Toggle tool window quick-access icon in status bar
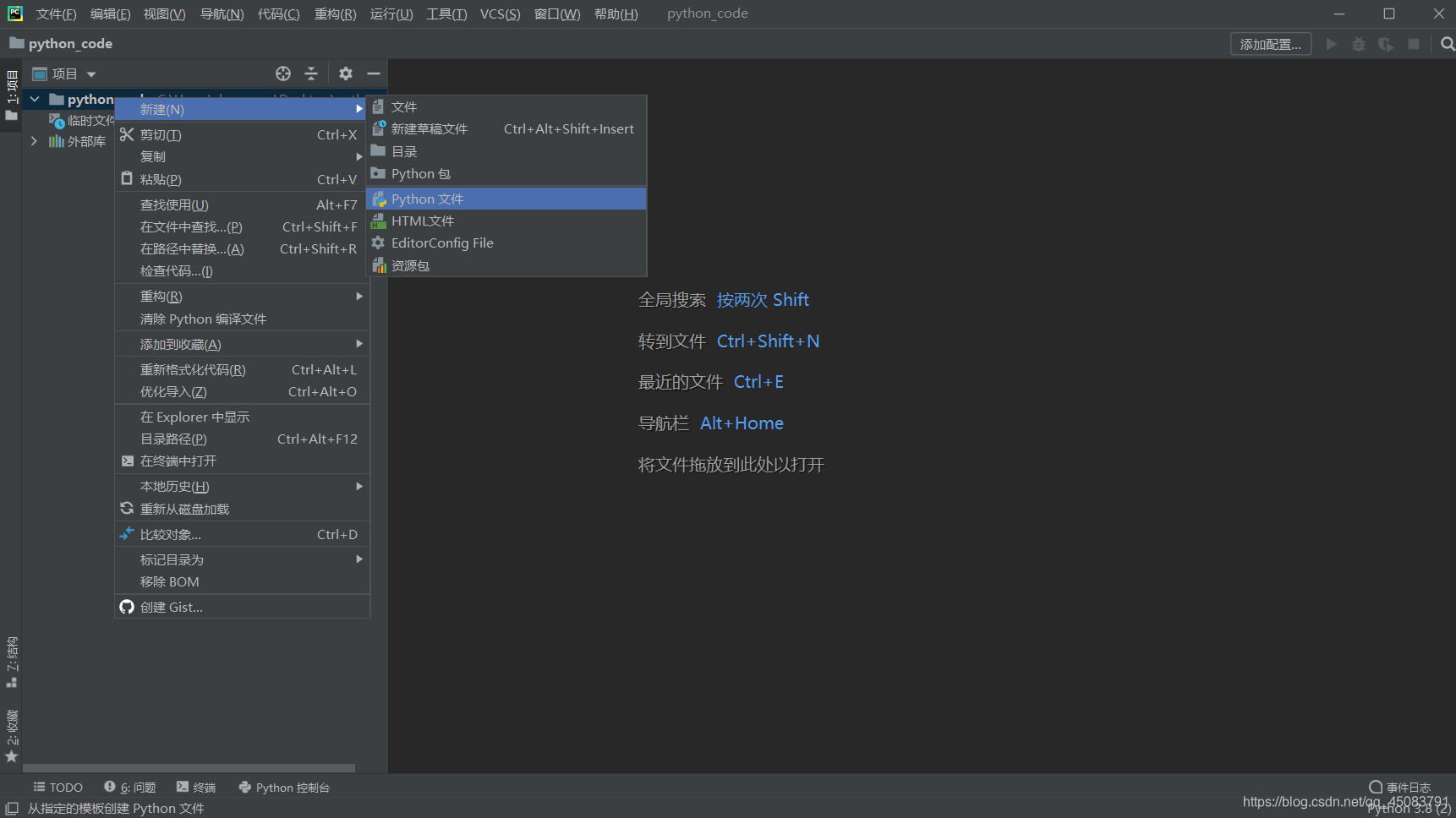The height and width of the screenshot is (818, 1456). [x=12, y=809]
